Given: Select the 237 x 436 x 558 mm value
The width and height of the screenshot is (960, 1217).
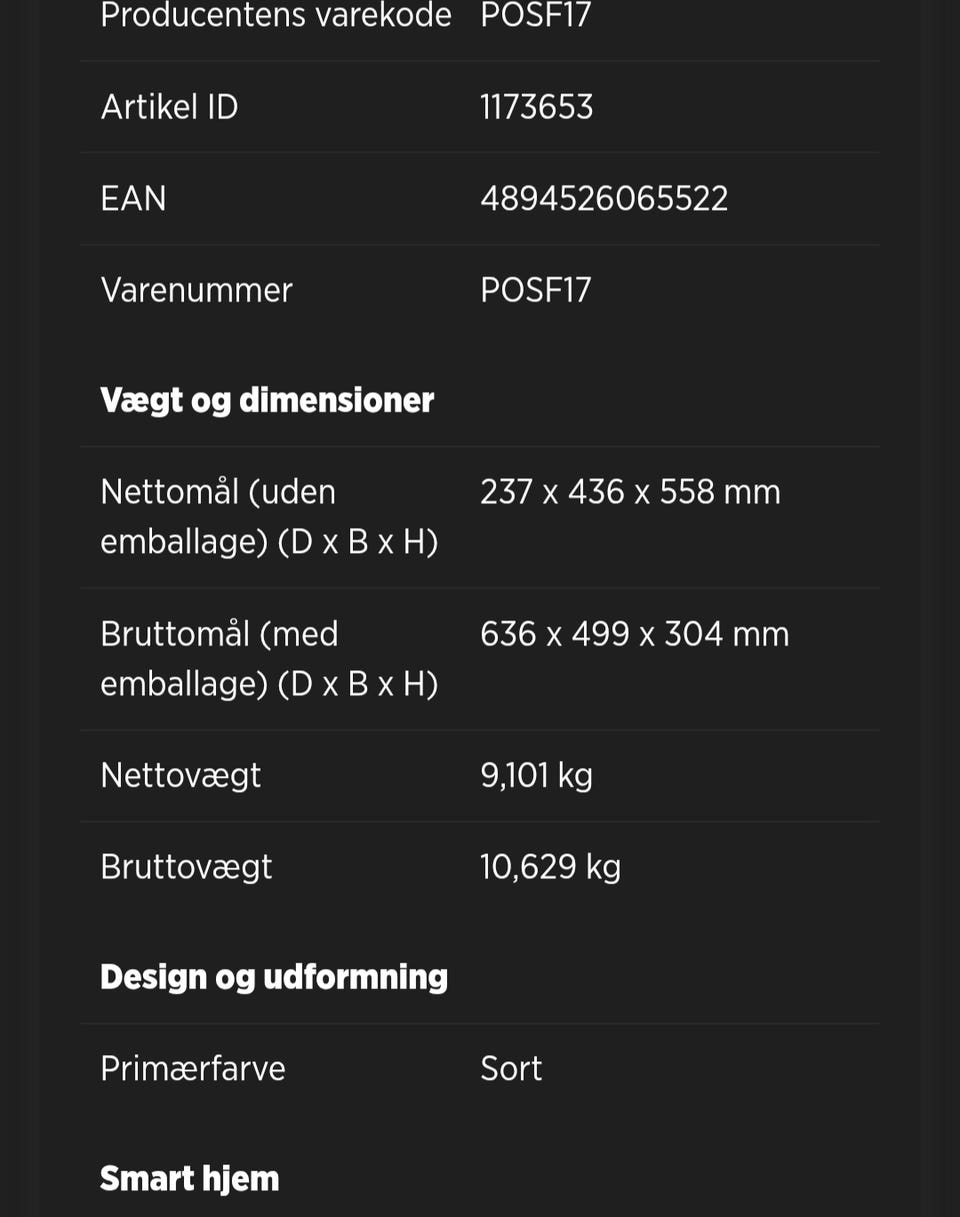Looking at the screenshot, I should pyautogui.click(x=629, y=492).
